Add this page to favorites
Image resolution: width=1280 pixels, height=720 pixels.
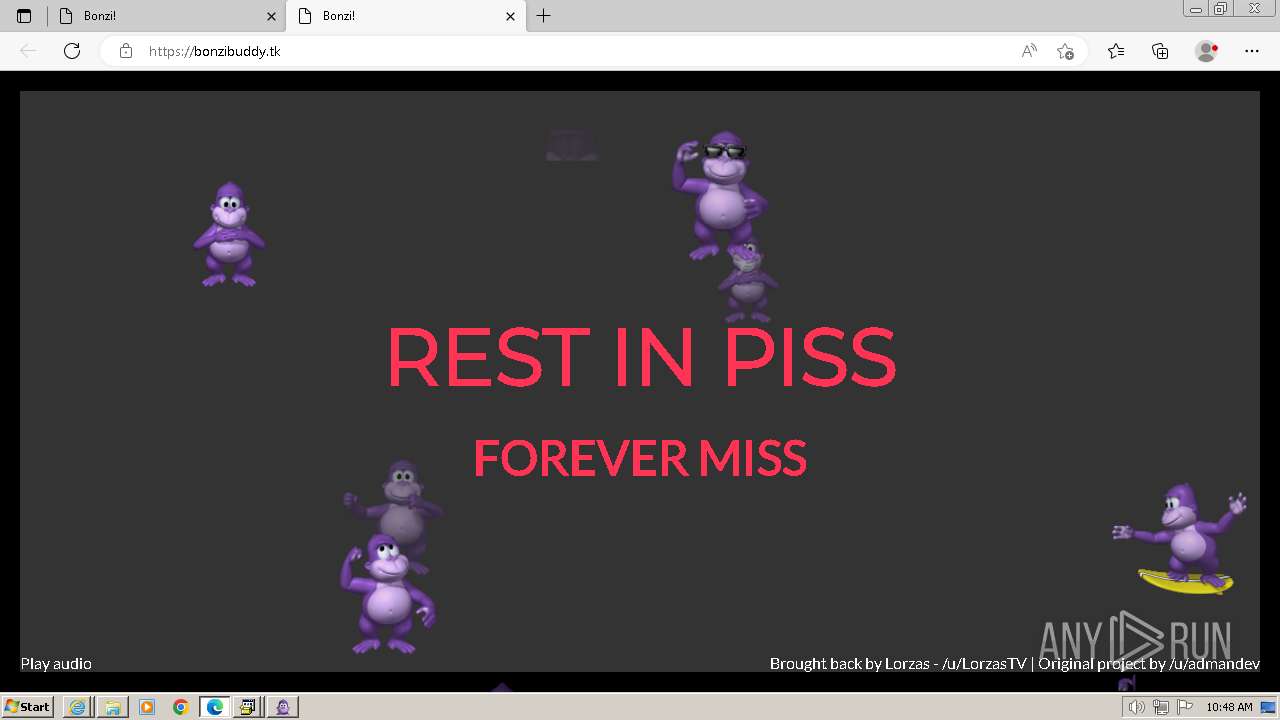1065,51
